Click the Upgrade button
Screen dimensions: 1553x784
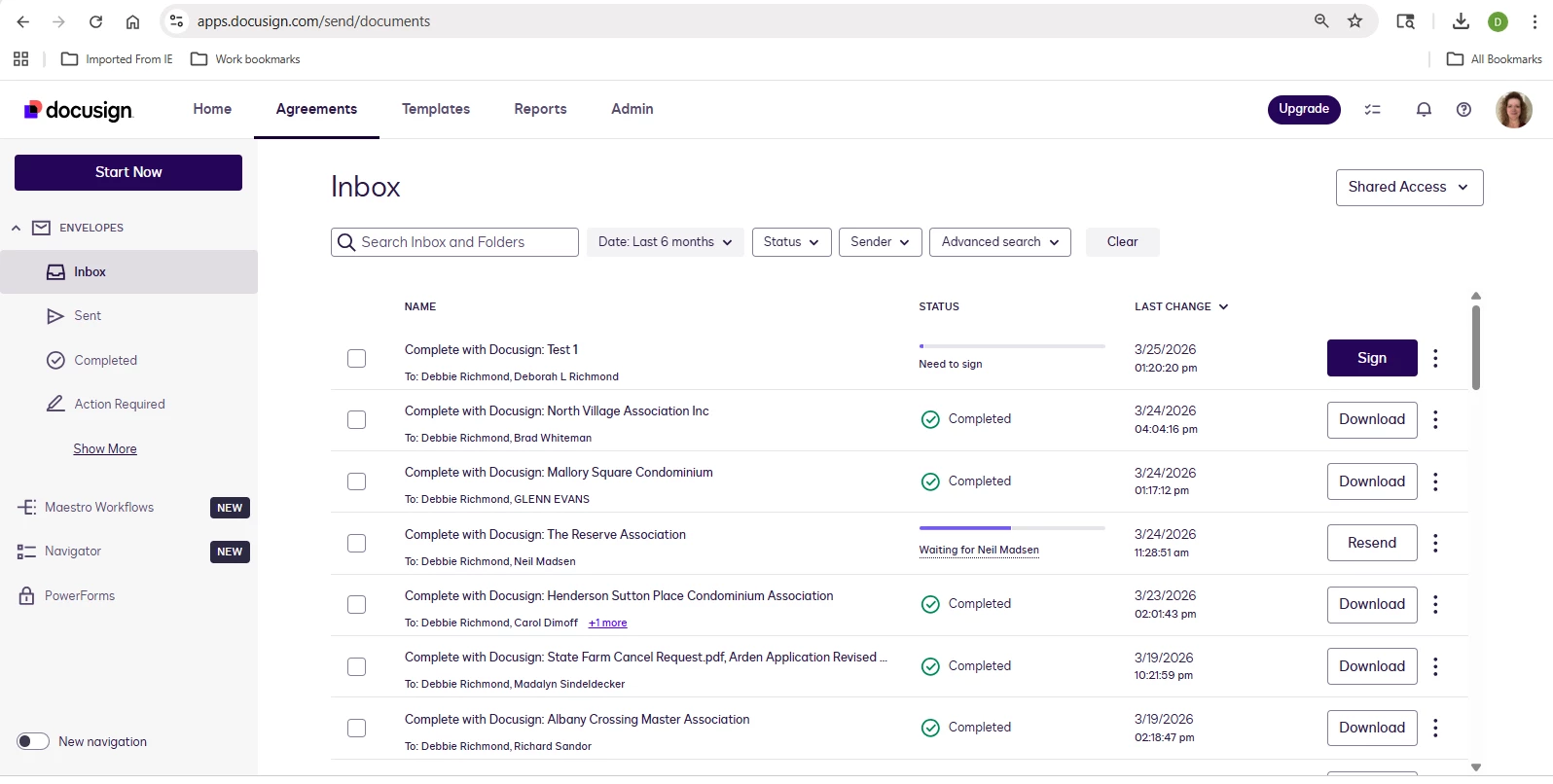click(1304, 109)
